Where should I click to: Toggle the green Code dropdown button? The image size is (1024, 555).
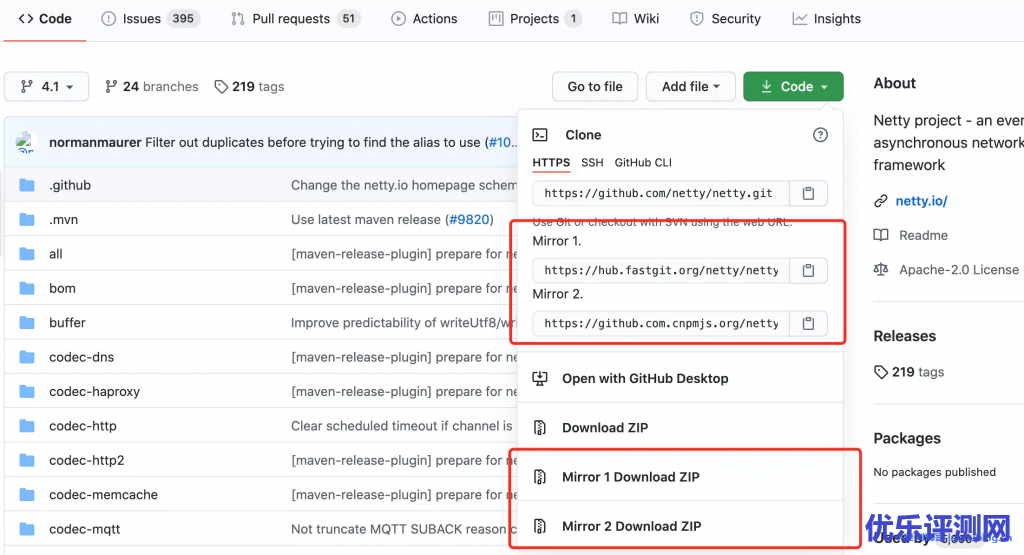tap(793, 87)
